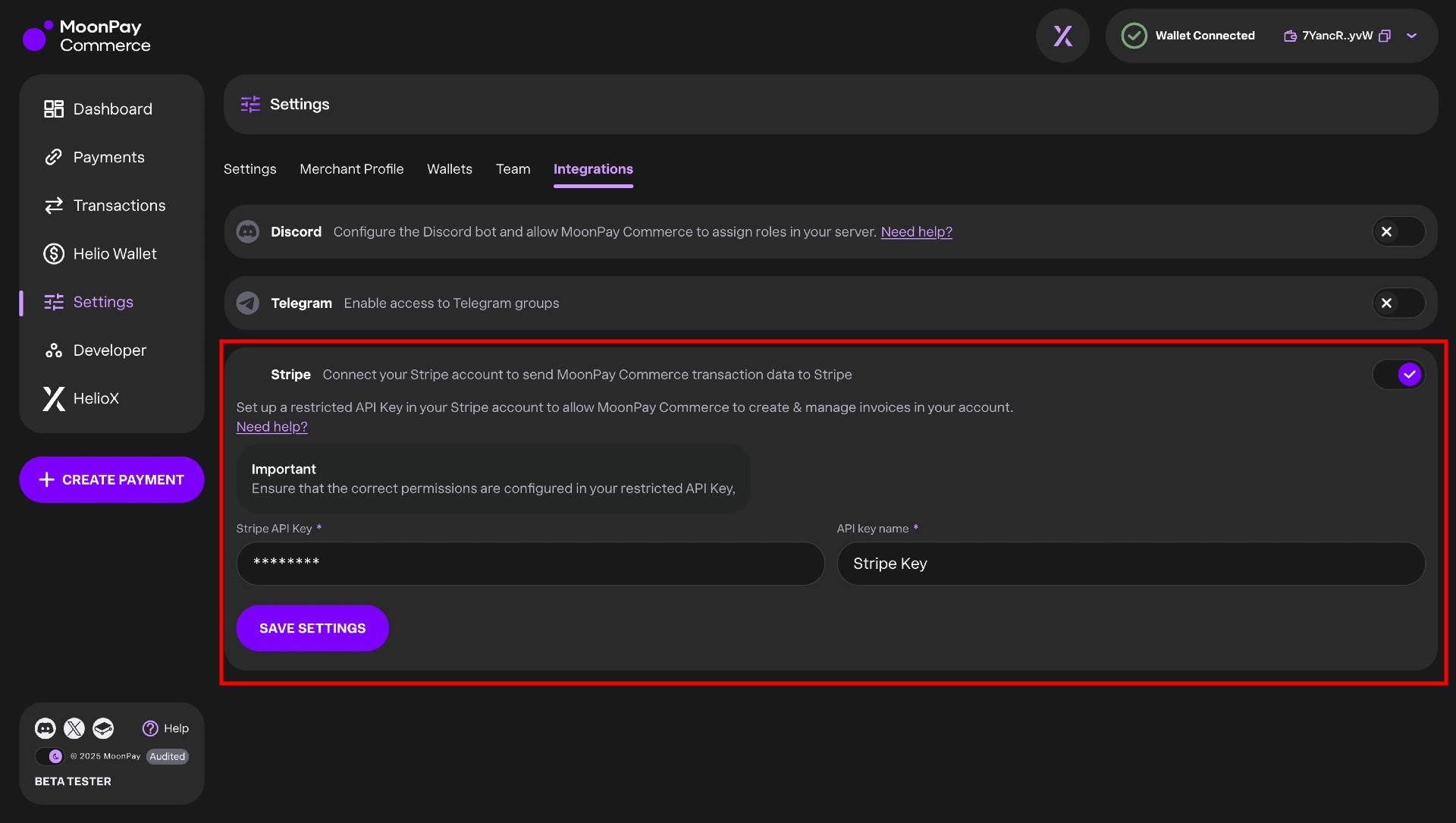Click the Create Payment button
The image size is (1456, 823).
point(111,479)
